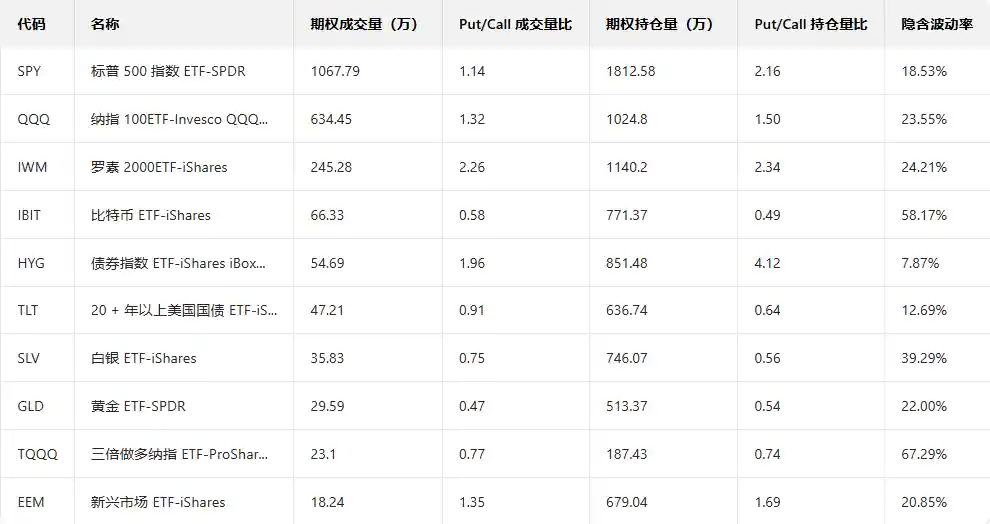Click the TQQQ ticker code

coord(38,454)
